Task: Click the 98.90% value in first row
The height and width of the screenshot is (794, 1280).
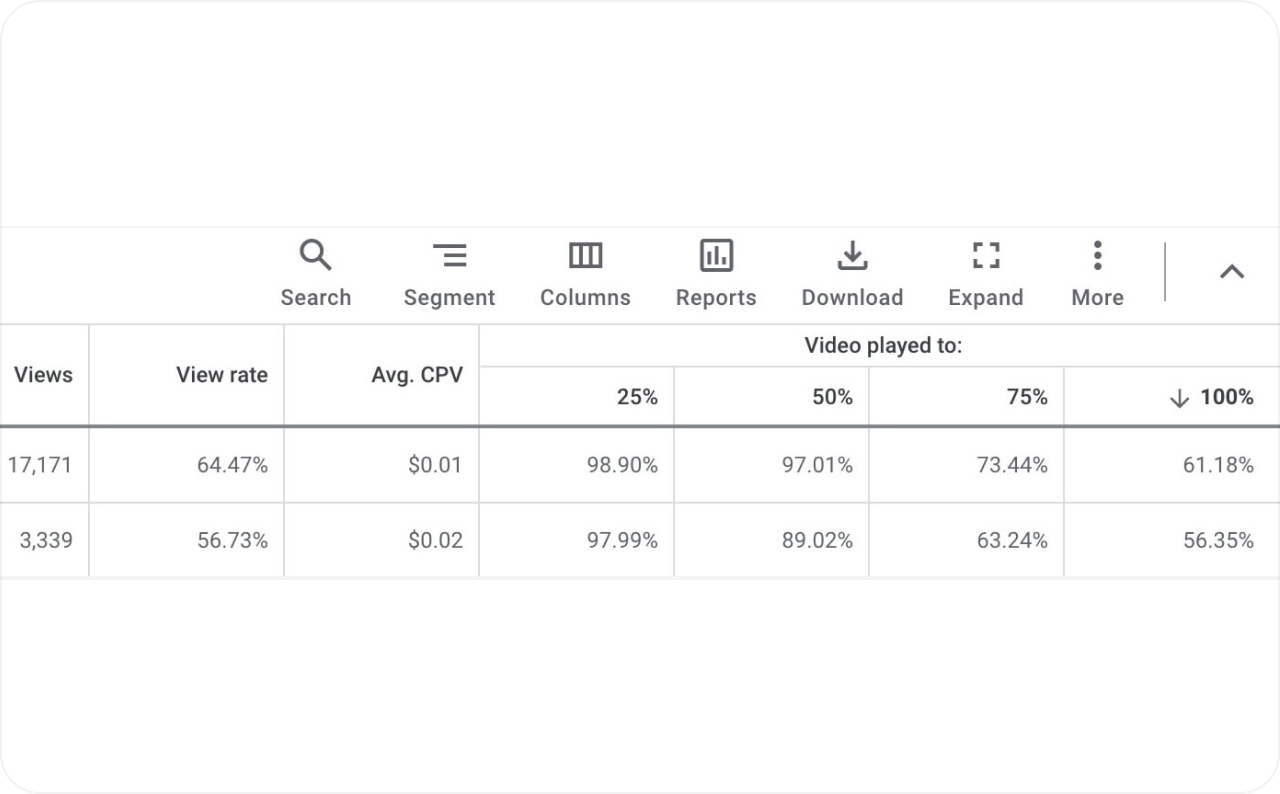Action: coord(621,465)
